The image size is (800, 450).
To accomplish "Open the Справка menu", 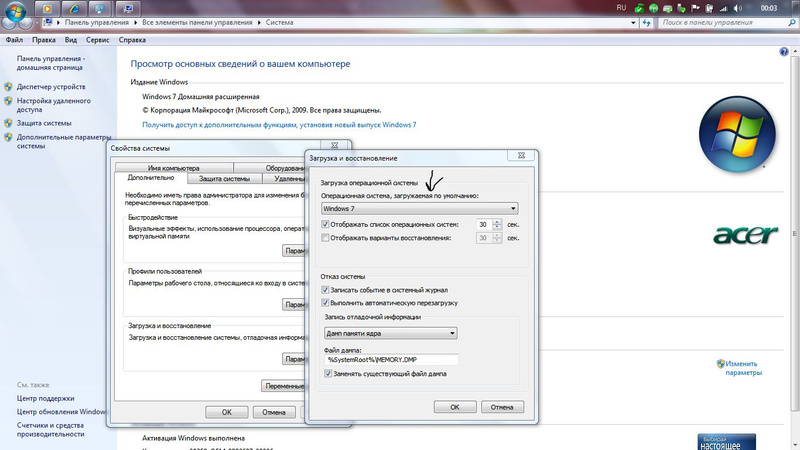I will pos(132,40).
